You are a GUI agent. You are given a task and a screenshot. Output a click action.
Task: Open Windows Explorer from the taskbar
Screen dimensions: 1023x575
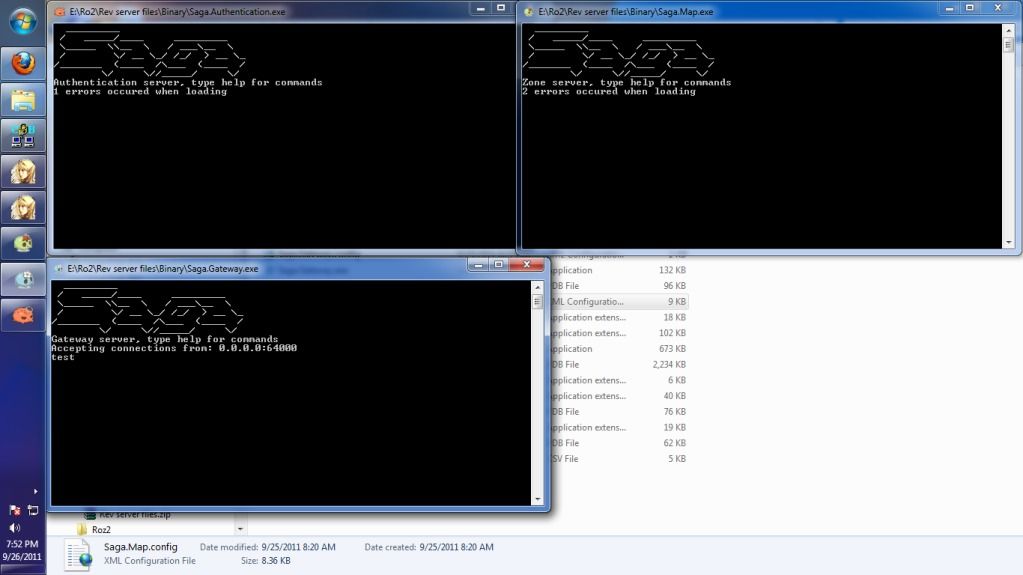click(x=22, y=99)
